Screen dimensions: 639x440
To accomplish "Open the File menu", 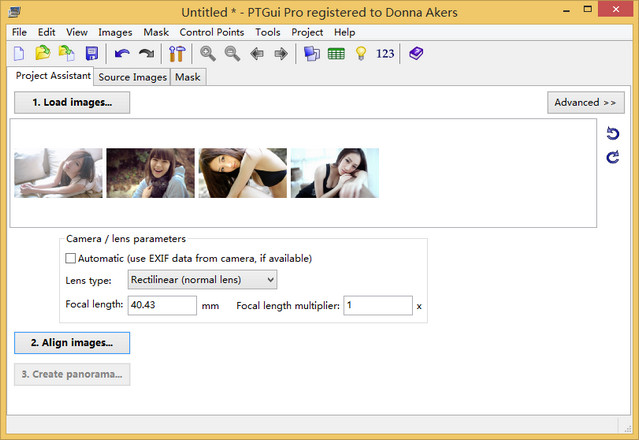I will [19, 32].
